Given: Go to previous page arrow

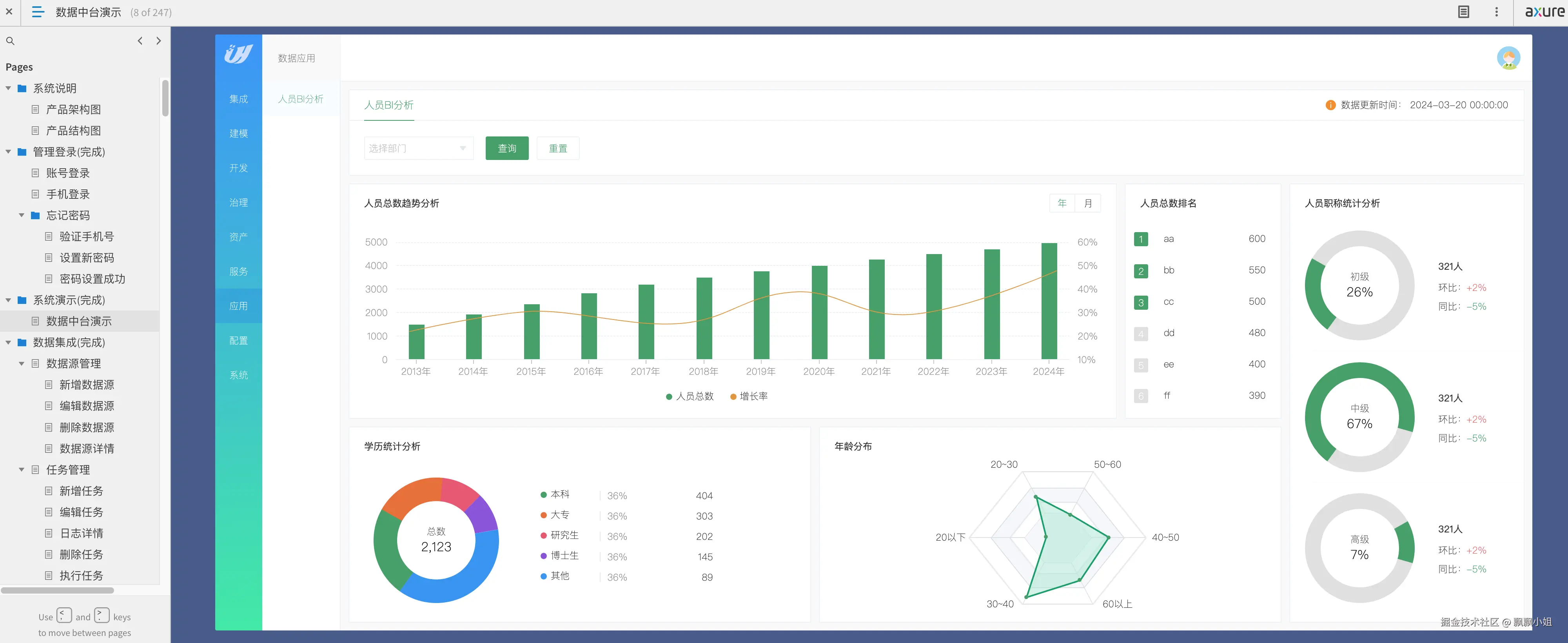Looking at the screenshot, I should (140, 41).
